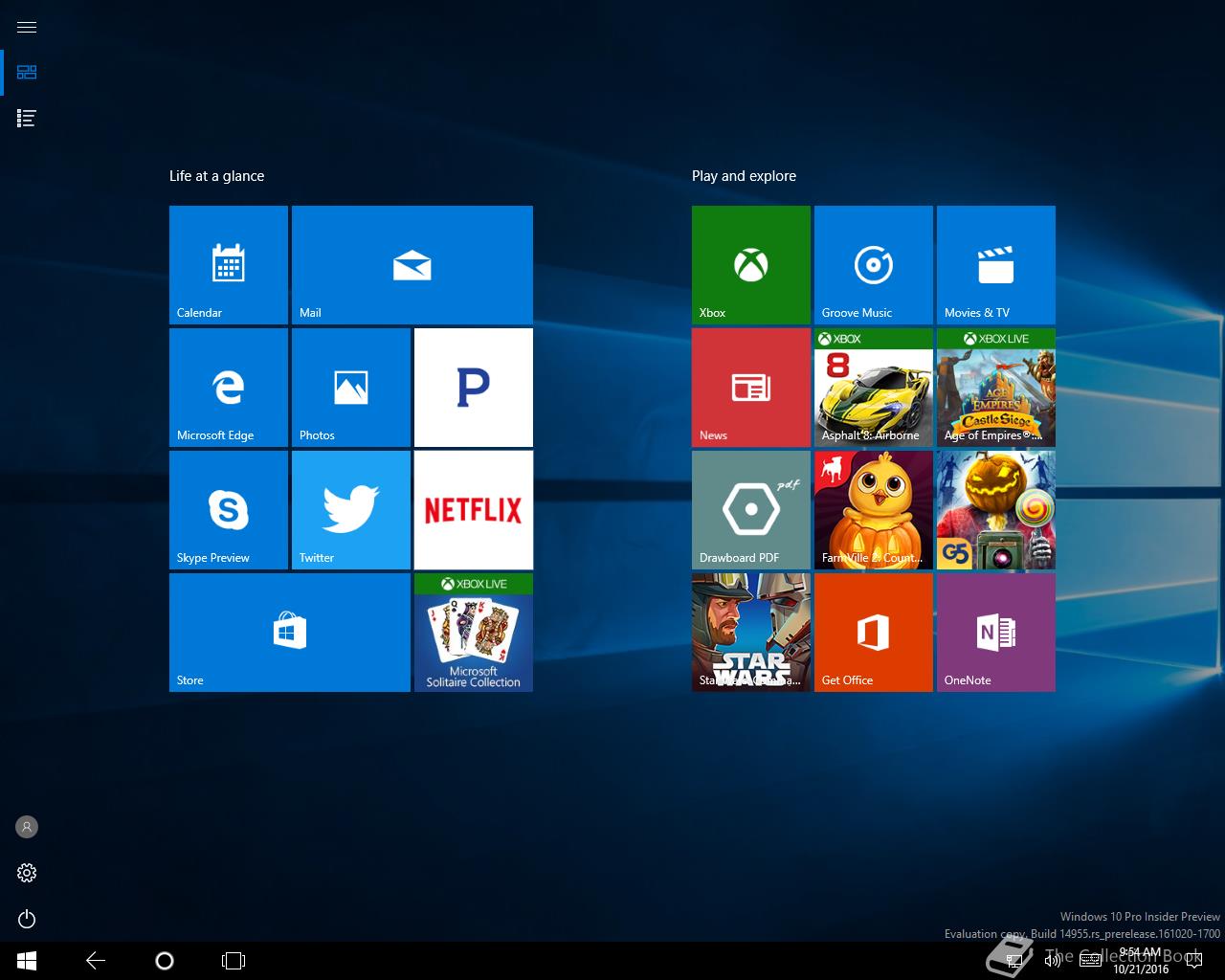
Task: Click the taskbar Back arrow
Action: click(96, 961)
